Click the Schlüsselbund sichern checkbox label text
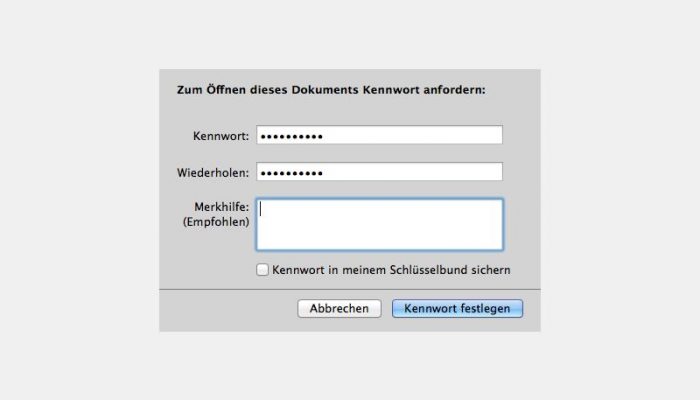Viewport: 700px width, 400px height. (x=391, y=270)
